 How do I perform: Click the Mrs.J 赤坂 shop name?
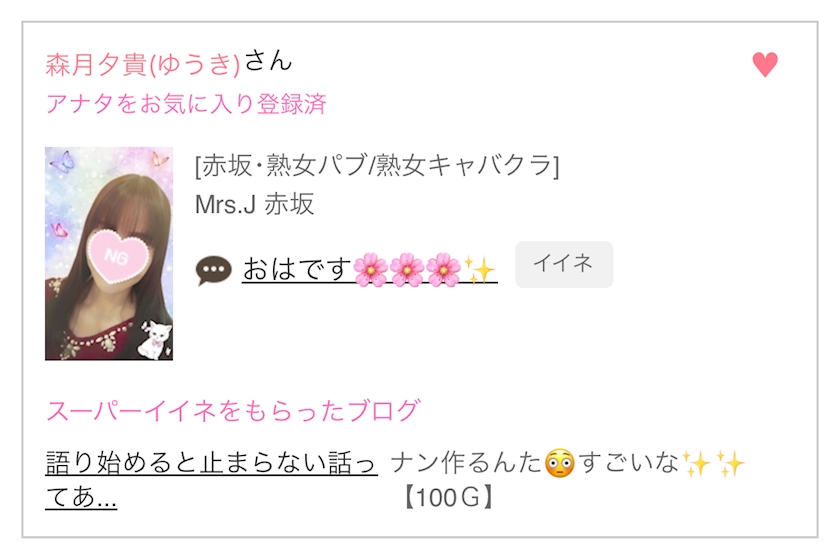pyautogui.click(x=254, y=204)
